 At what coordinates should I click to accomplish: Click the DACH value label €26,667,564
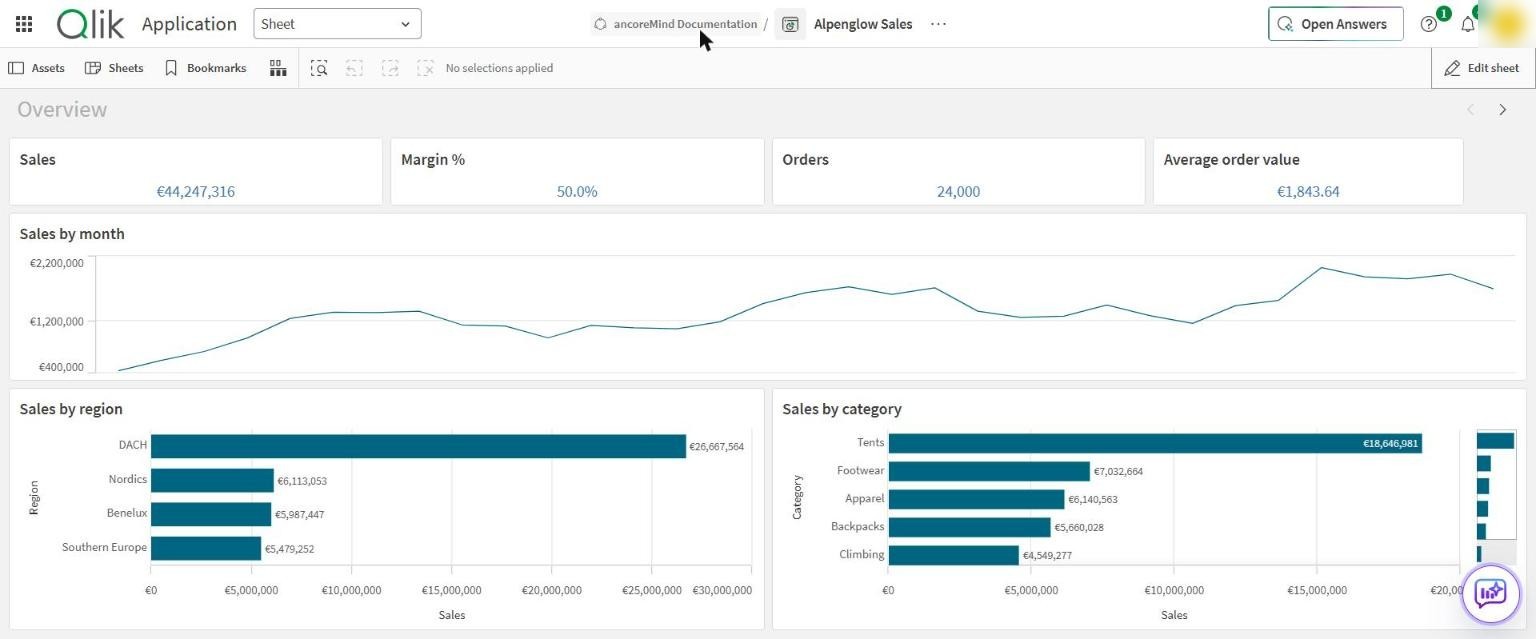tap(717, 447)
